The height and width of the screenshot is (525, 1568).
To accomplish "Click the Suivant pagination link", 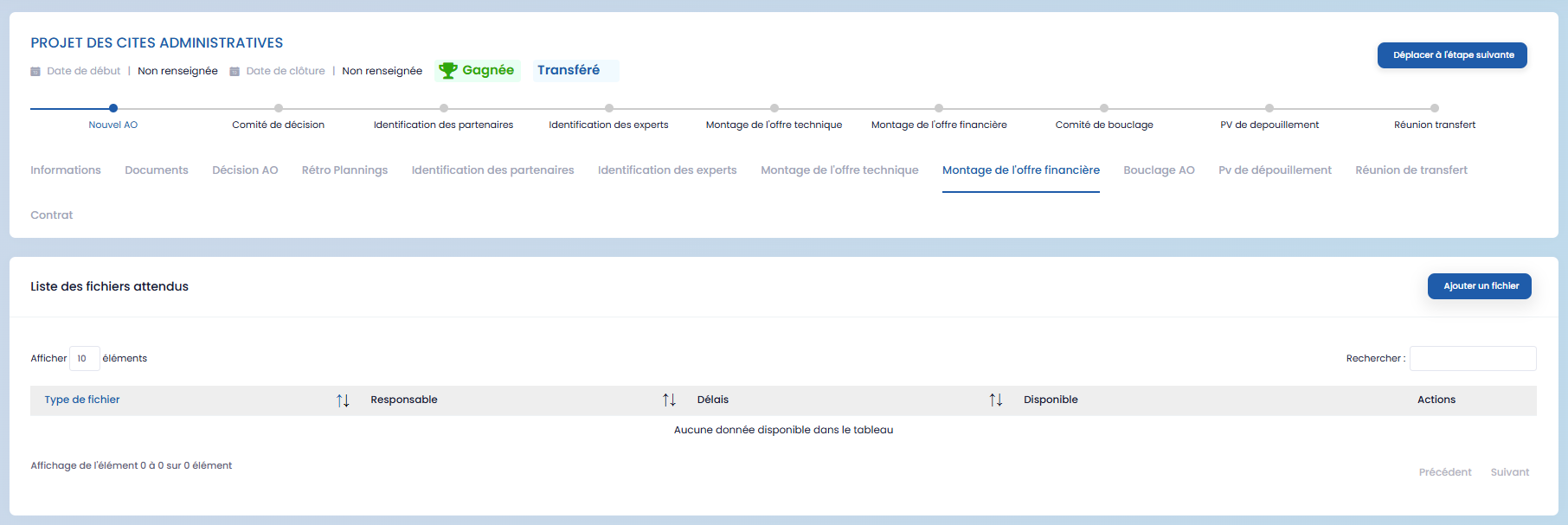I will tap(1509, 472).
